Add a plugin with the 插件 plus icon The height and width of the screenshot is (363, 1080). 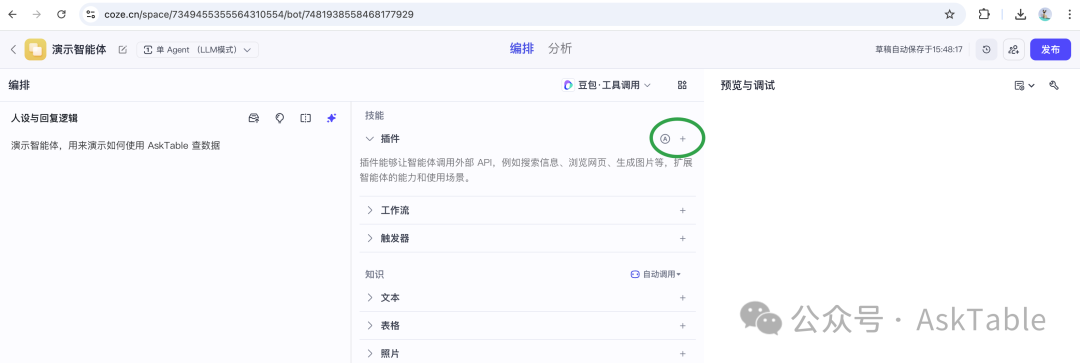tap(683, 138)
